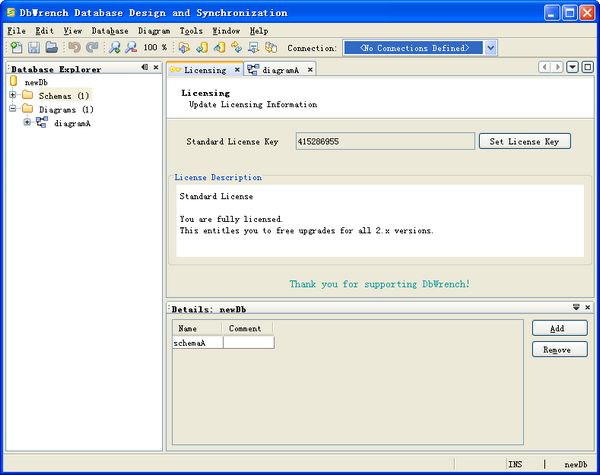Click the Remove button in Details
600x475 pixels.
coord(559,349)
